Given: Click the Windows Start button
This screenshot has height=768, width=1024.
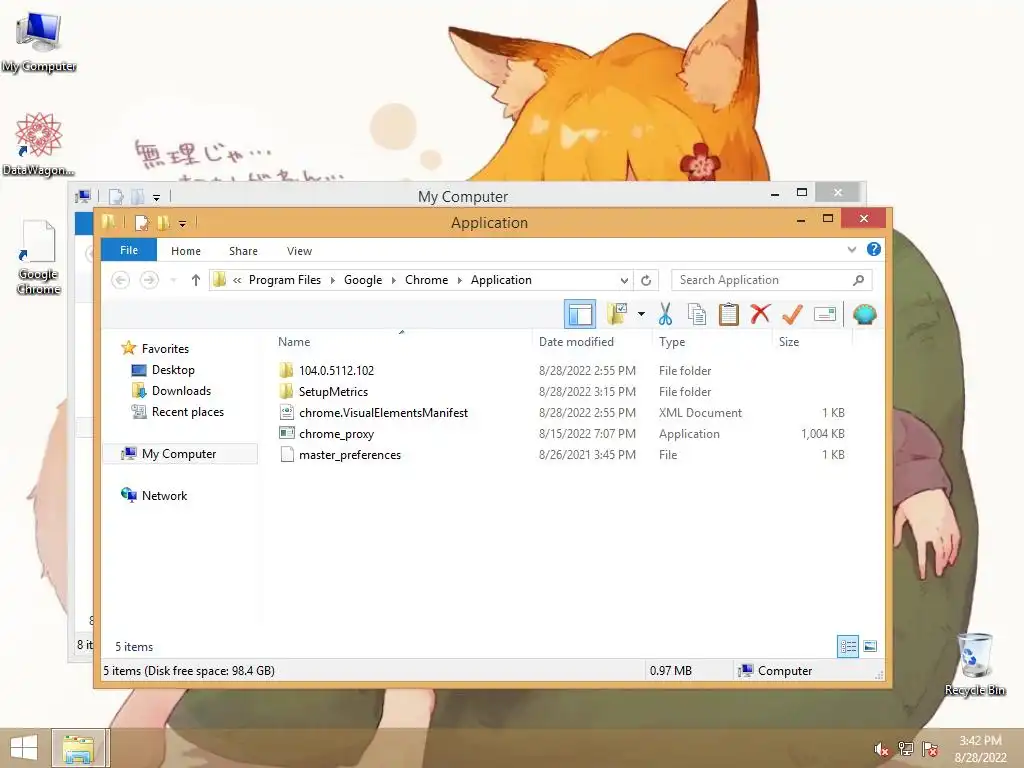Looking at the screenshot, I should tap(24, 748).
